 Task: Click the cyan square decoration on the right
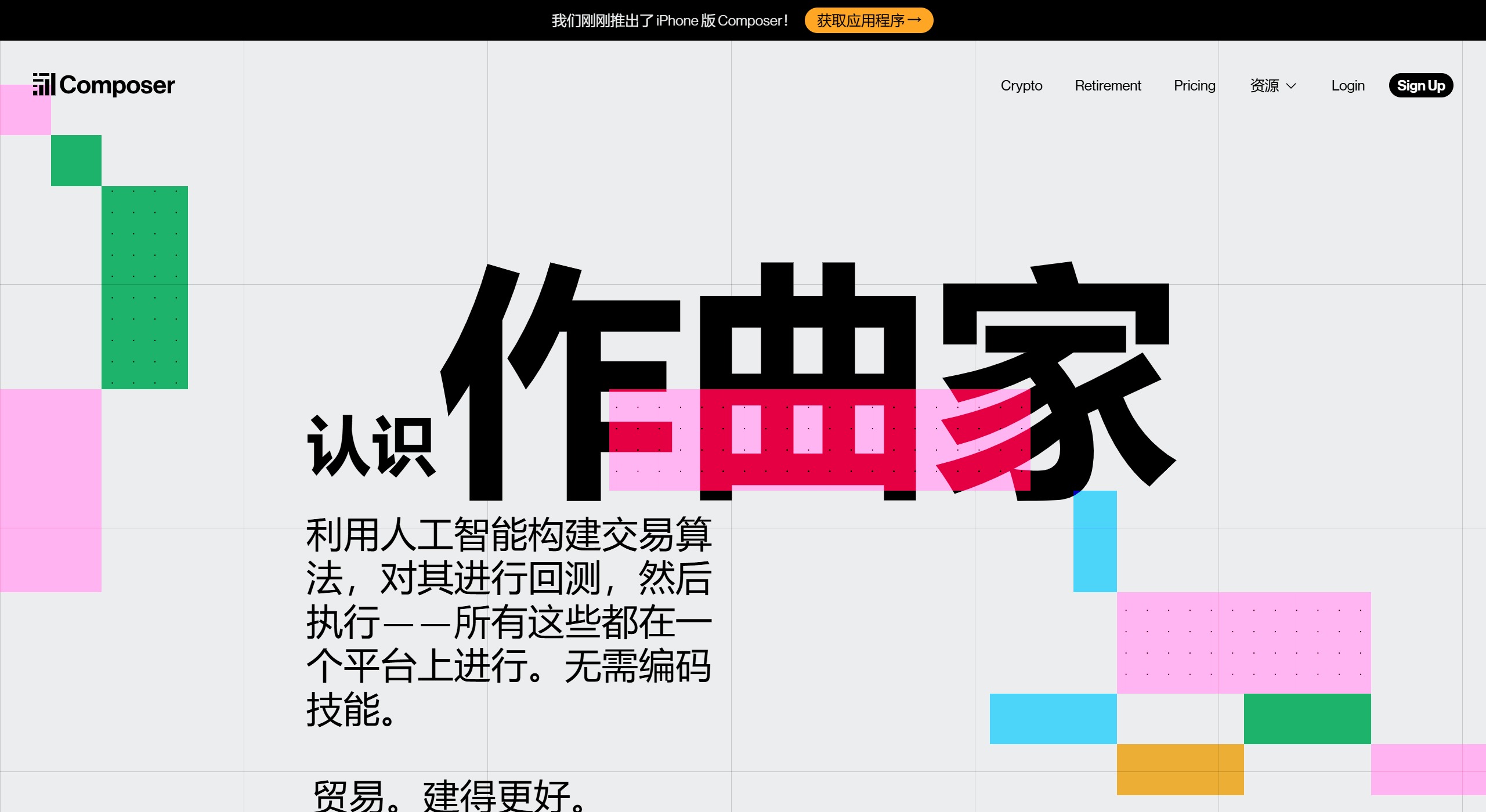tap(1095, 542)
